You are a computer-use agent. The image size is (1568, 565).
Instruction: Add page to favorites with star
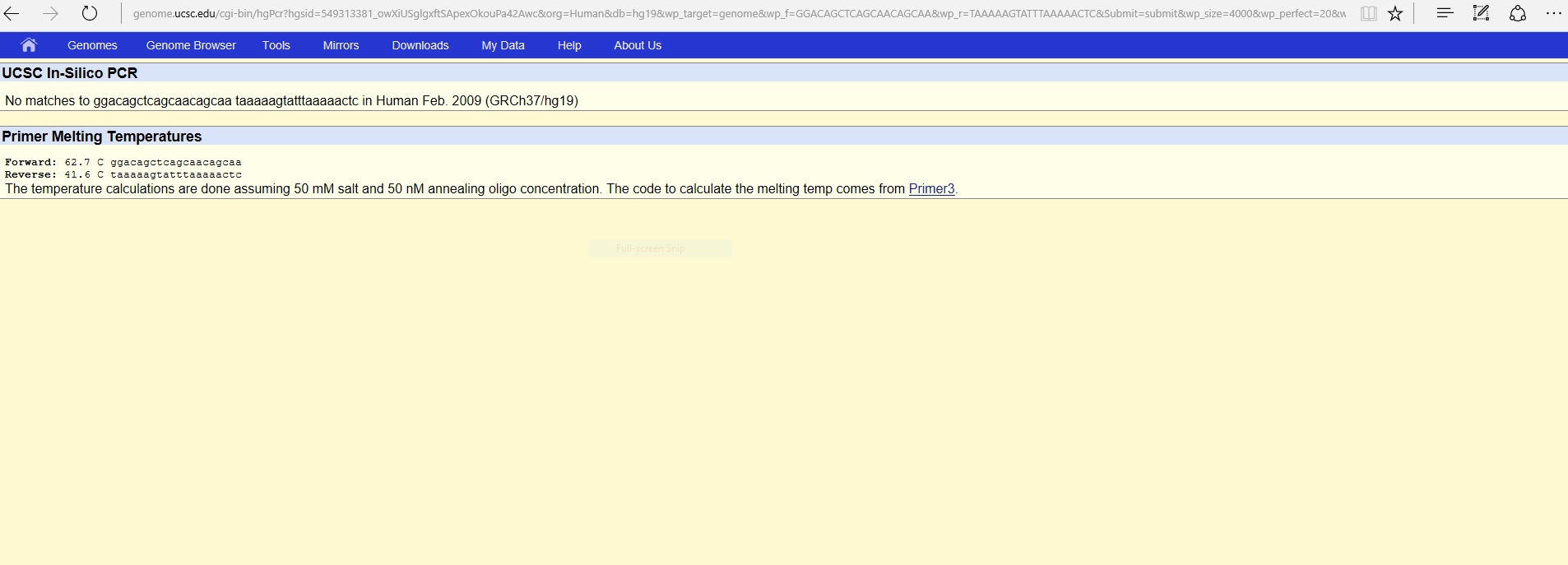tap(1395, 13)
